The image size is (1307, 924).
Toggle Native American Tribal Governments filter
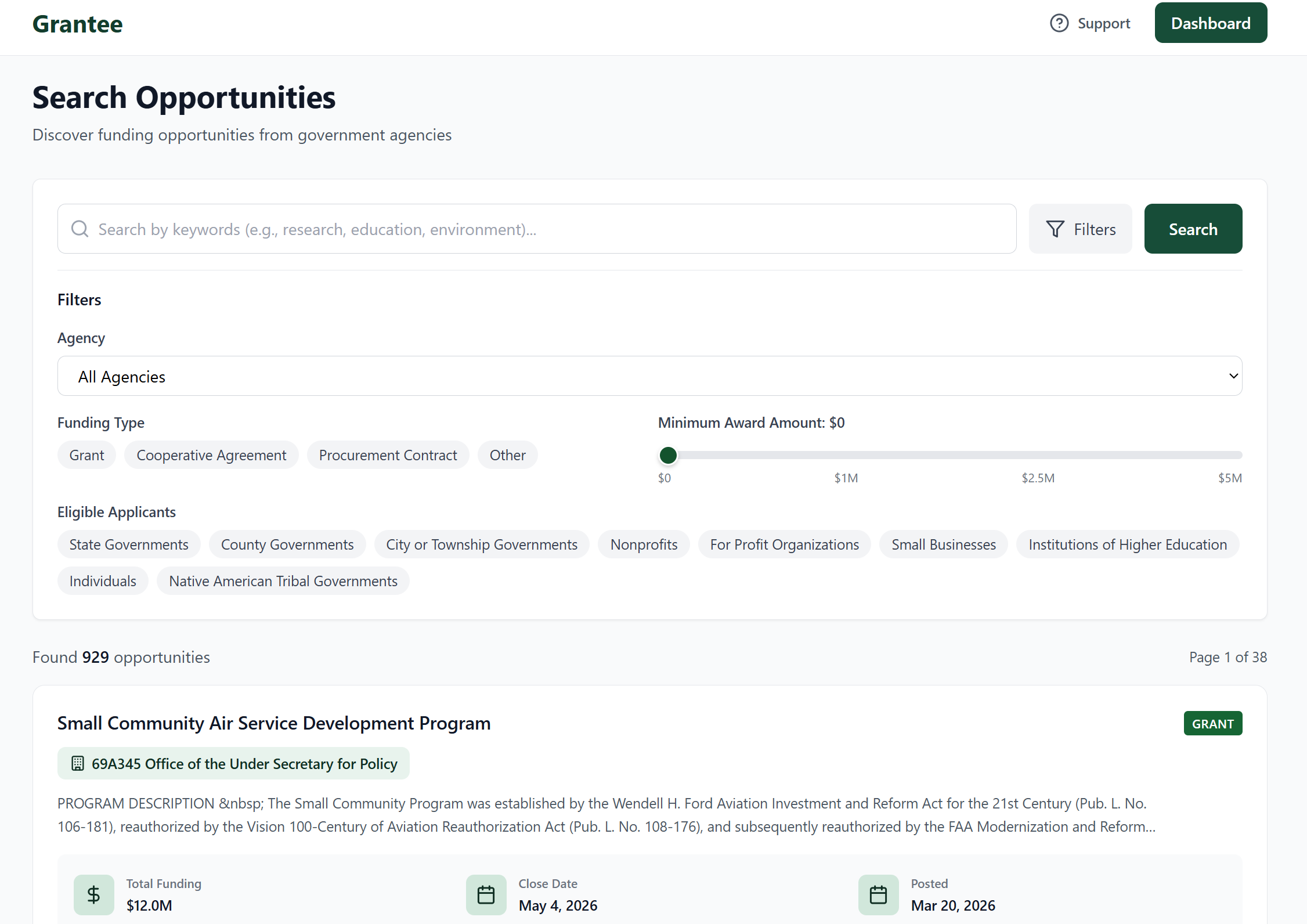click(x=282, y=580)
